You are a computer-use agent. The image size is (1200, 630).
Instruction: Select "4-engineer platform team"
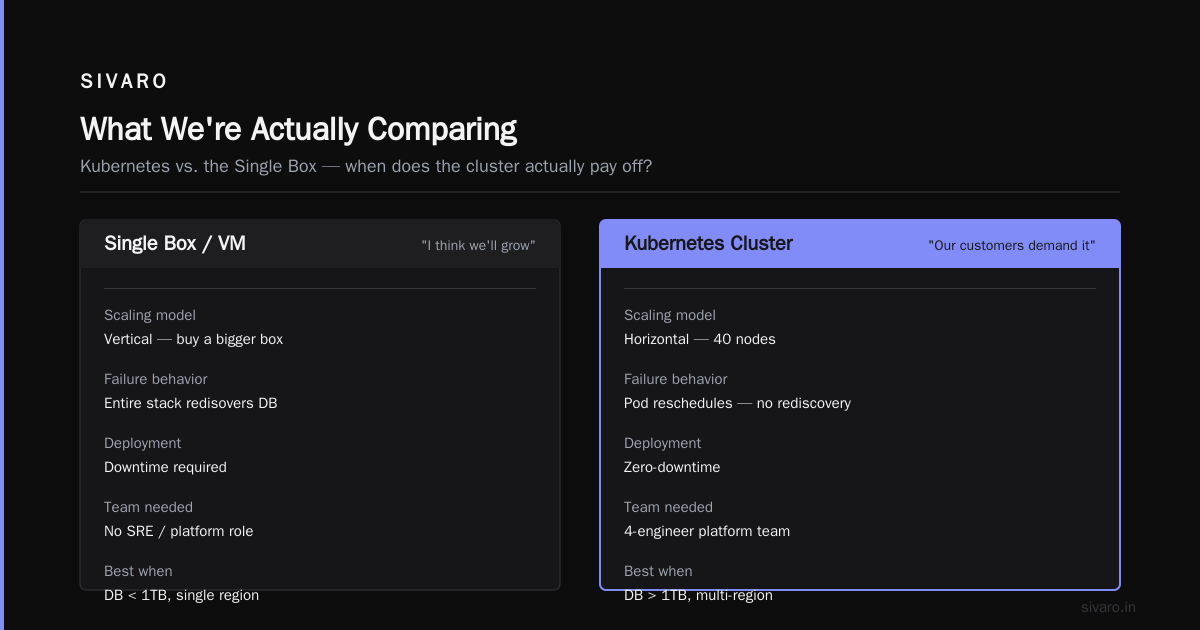(x=707, y=531)
